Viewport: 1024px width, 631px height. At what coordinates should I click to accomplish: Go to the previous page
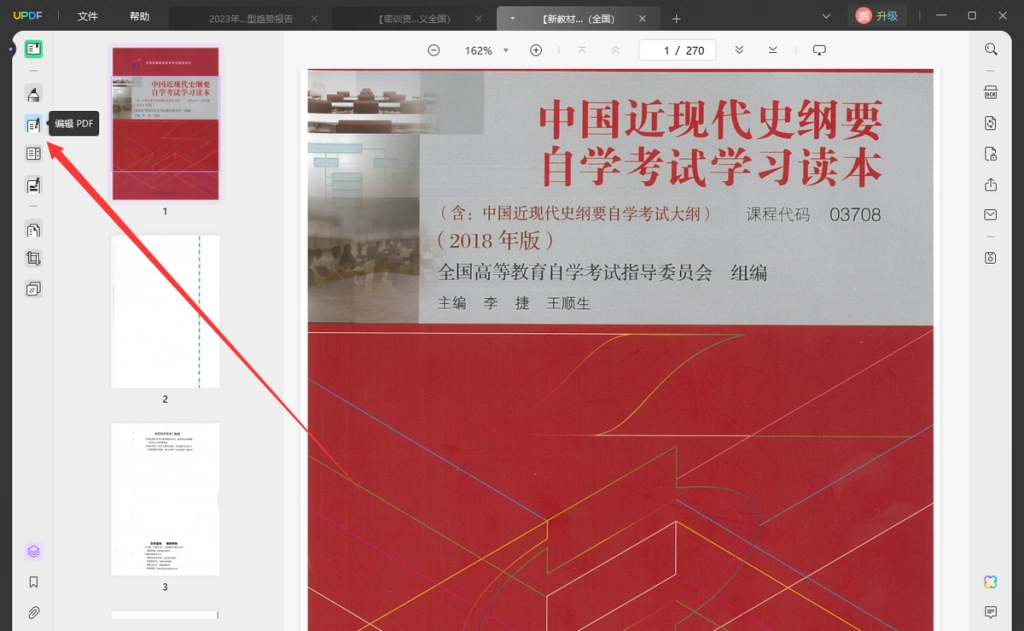point(615,50)
